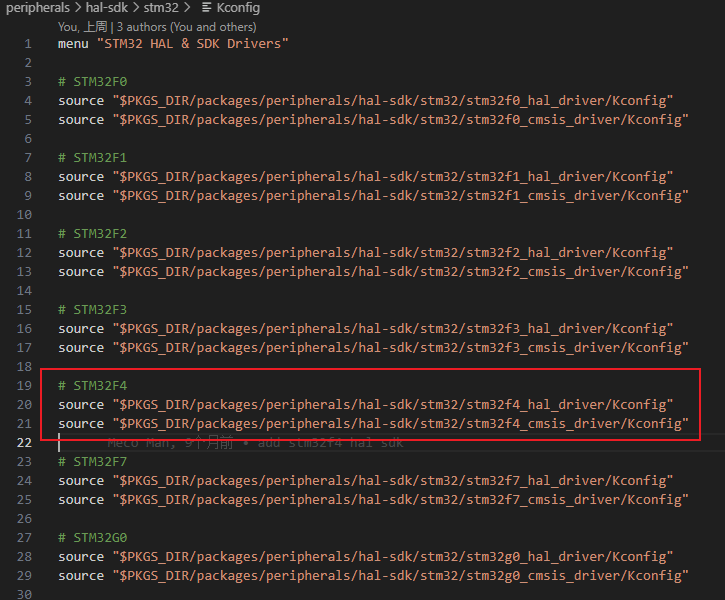Click the '# STM32F0' comment line
The image size is (725, 600).
(x=92, y=82)
